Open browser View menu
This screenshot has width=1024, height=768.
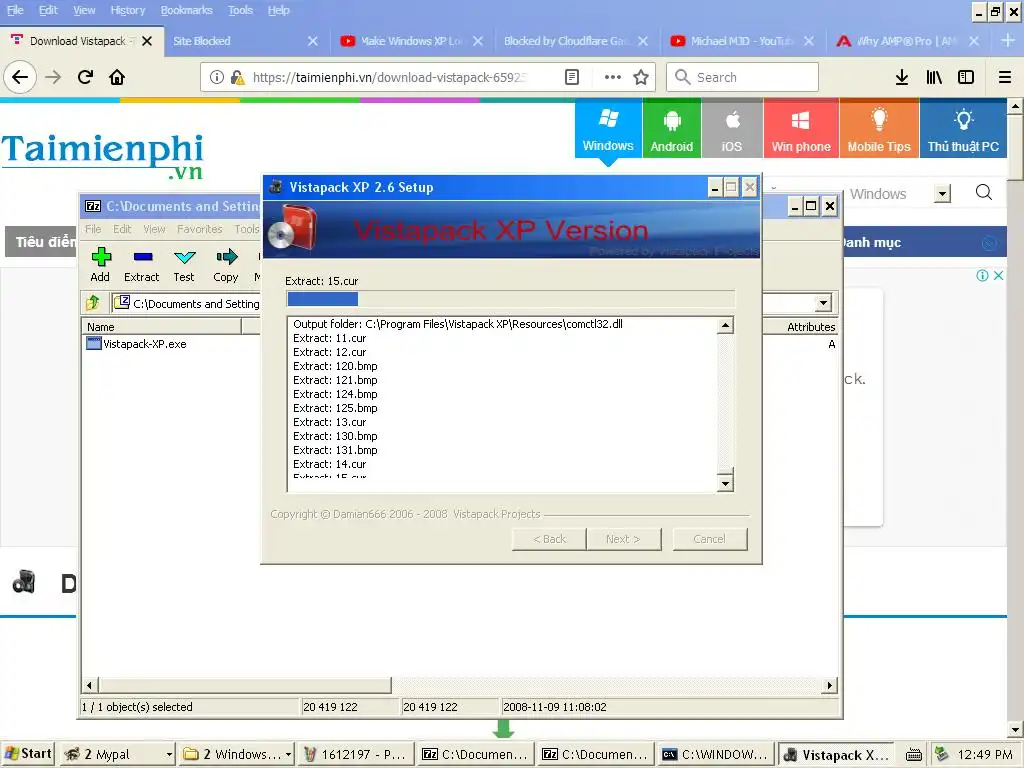coord(84,10)
